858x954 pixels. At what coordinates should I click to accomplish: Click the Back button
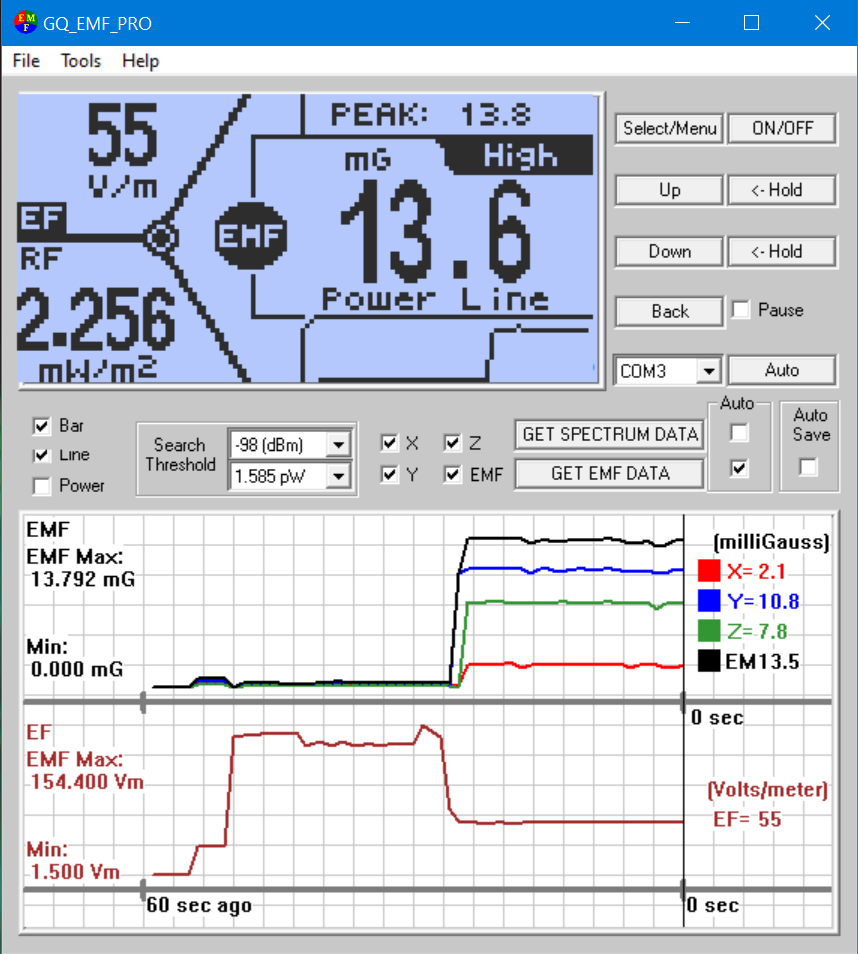[668, 311]
